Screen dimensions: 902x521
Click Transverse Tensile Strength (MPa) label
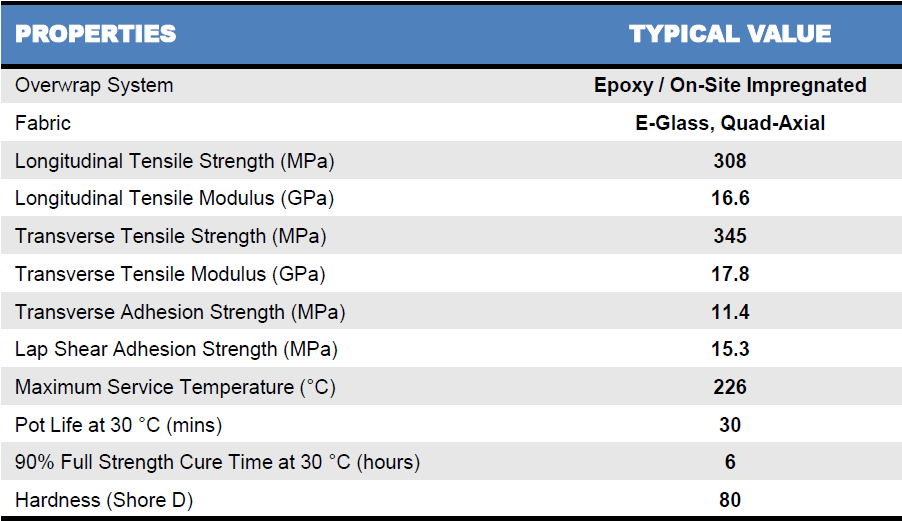click(170, 236)
